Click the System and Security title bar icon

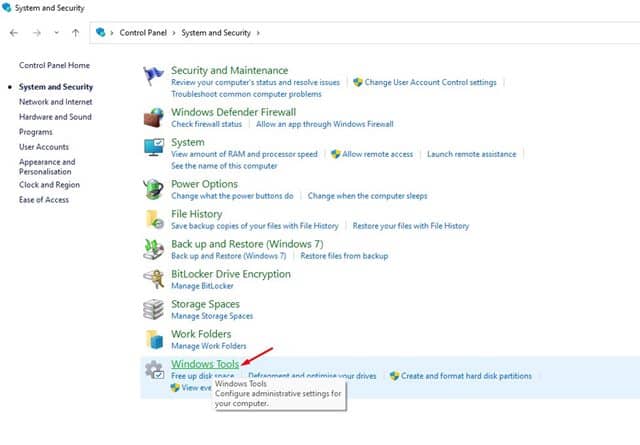click(7, 7)
